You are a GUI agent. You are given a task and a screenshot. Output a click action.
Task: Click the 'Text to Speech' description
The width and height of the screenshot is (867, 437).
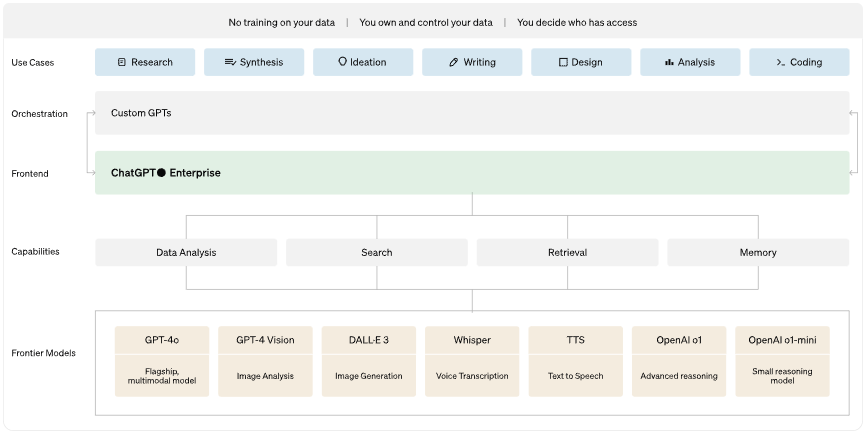tap(576, 376)
